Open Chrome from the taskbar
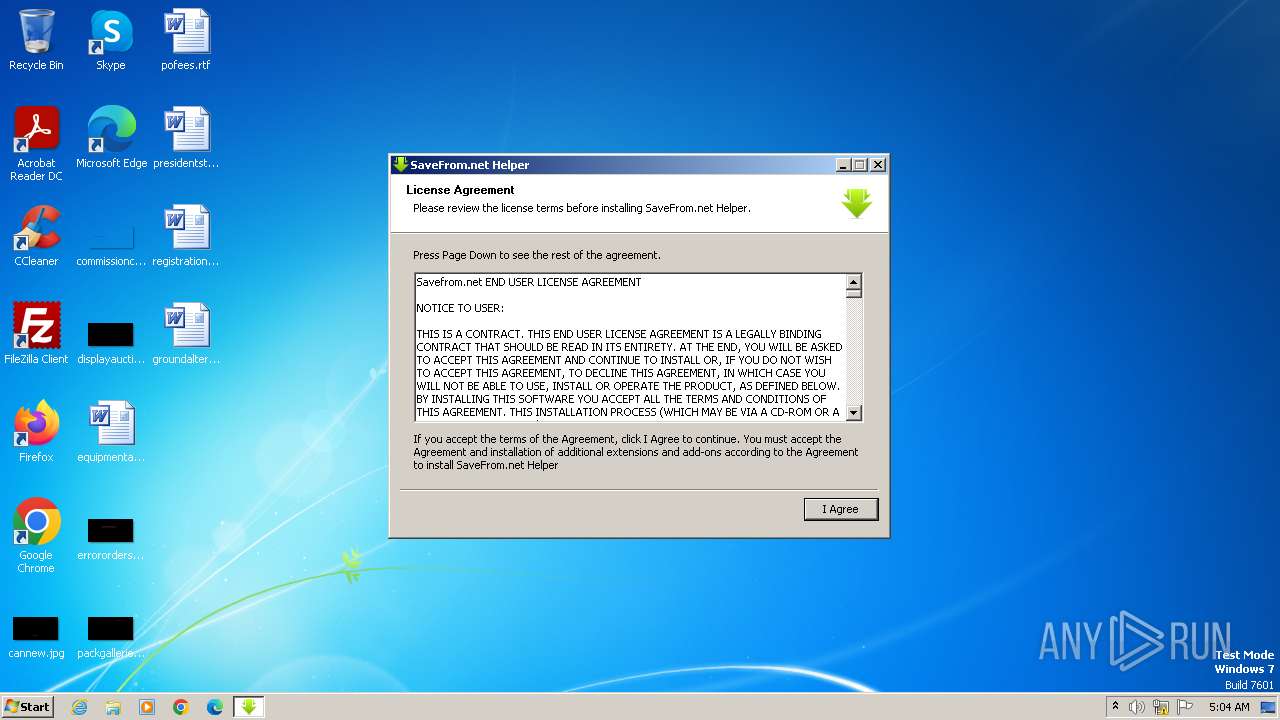 coord(181,707)
